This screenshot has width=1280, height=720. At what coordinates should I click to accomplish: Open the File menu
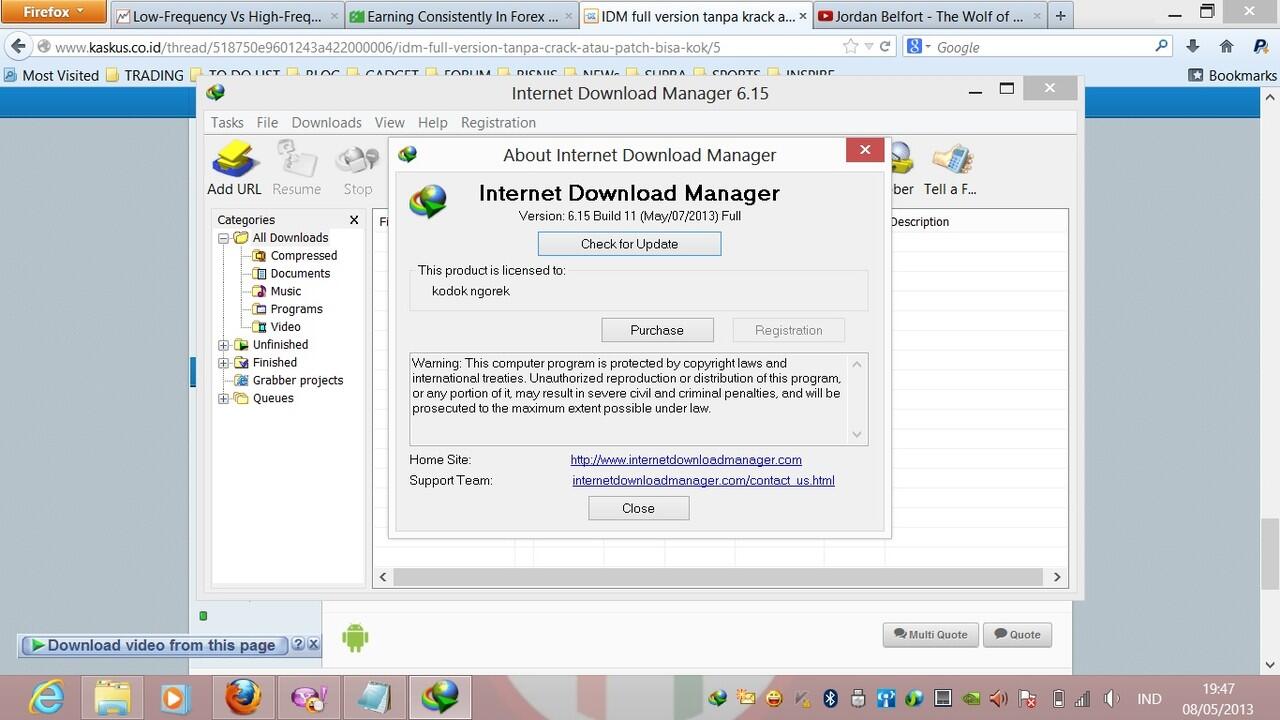(267, 122)
